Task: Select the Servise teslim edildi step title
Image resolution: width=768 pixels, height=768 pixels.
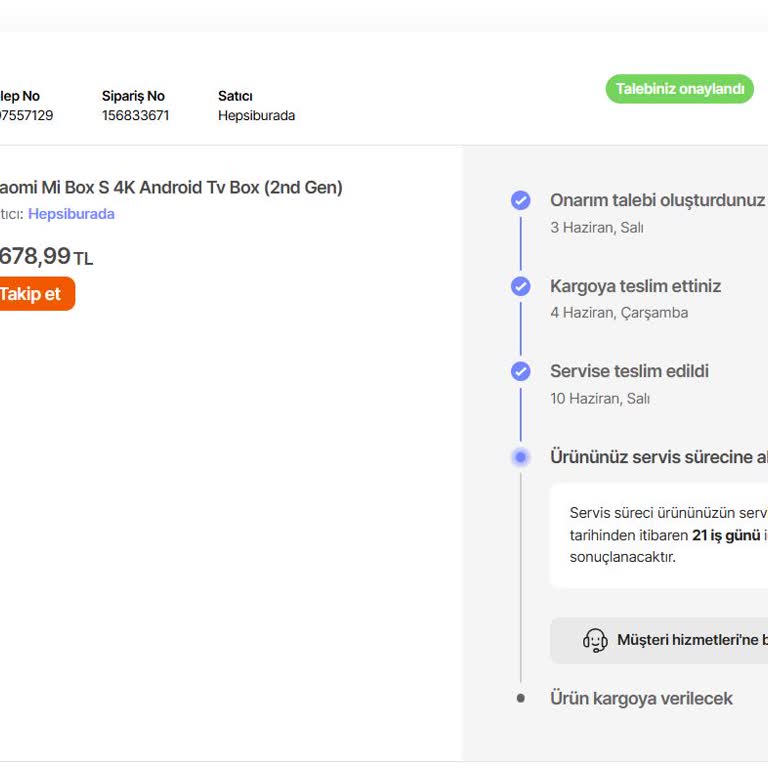Action: (x=629, y=371)
